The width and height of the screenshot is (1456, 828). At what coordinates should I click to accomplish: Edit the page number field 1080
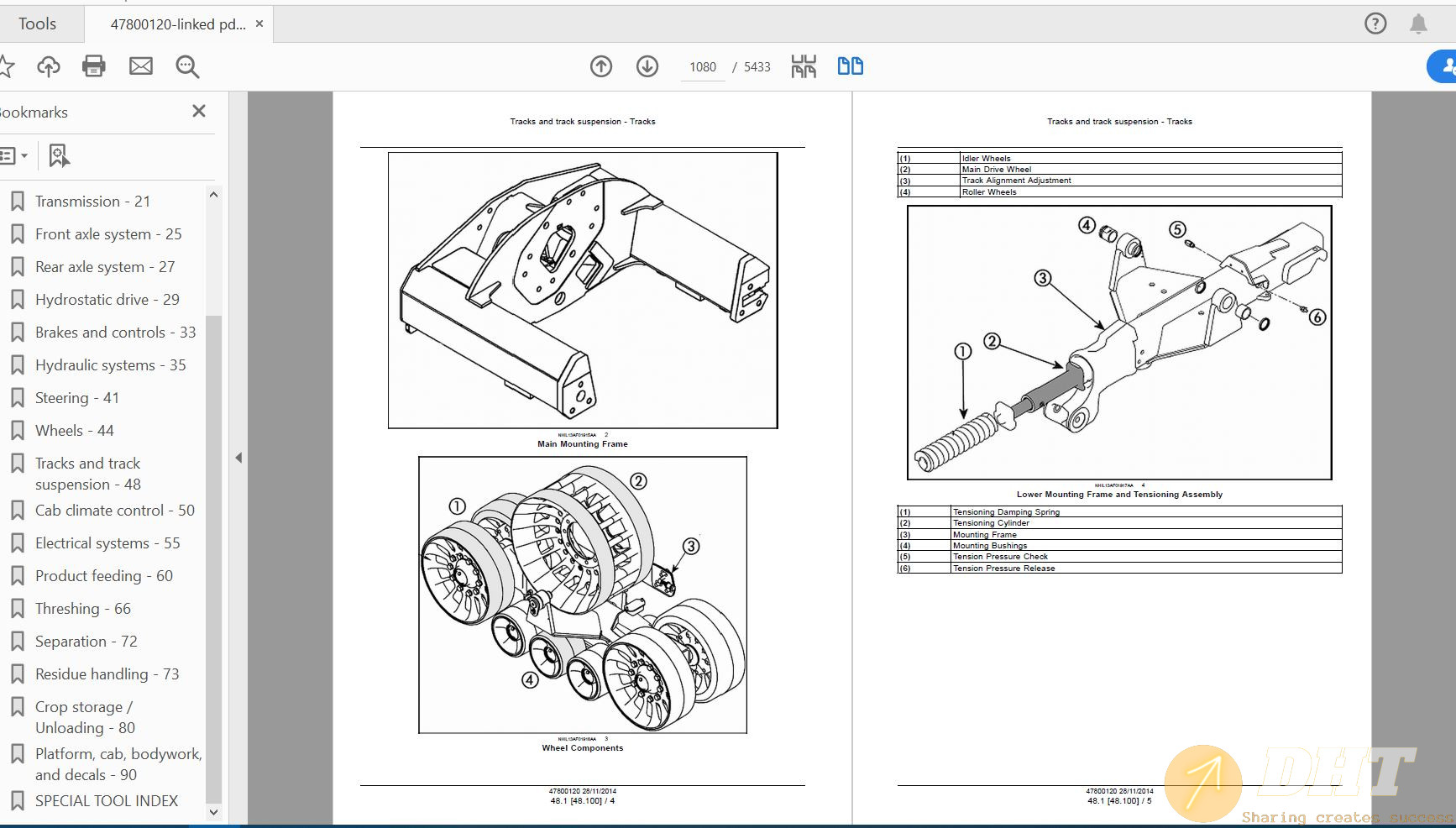pyautogui.click(x=703, y=67)
